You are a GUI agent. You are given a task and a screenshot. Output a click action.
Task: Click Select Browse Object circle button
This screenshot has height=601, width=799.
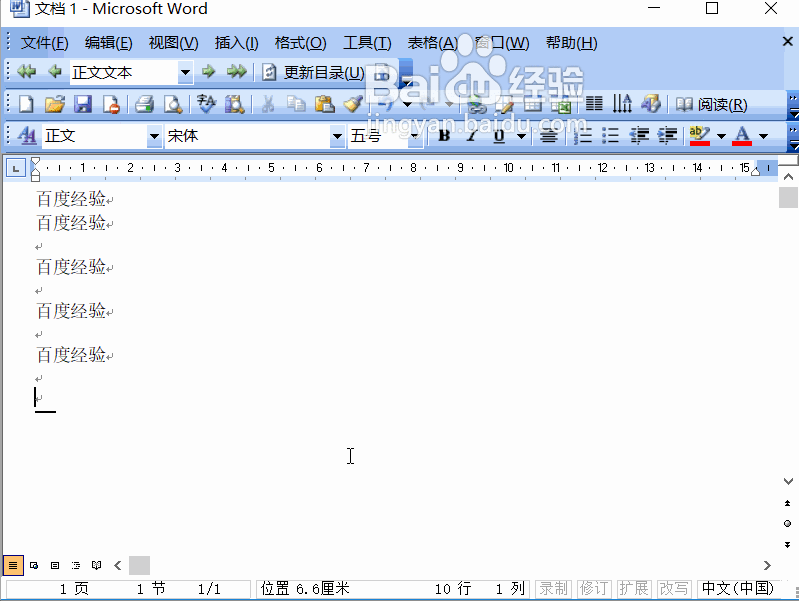pyautogui.click(x=787, y=524)
